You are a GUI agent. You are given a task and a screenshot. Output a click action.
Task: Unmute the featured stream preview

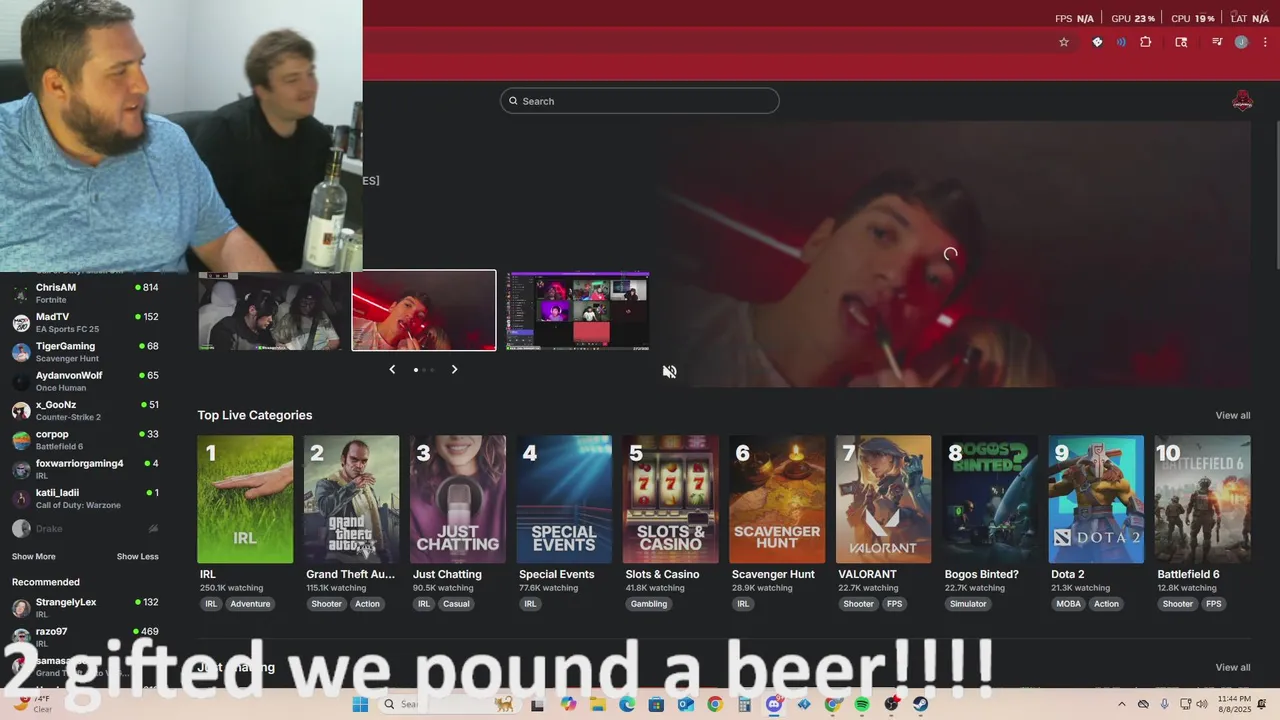point(669,371)
